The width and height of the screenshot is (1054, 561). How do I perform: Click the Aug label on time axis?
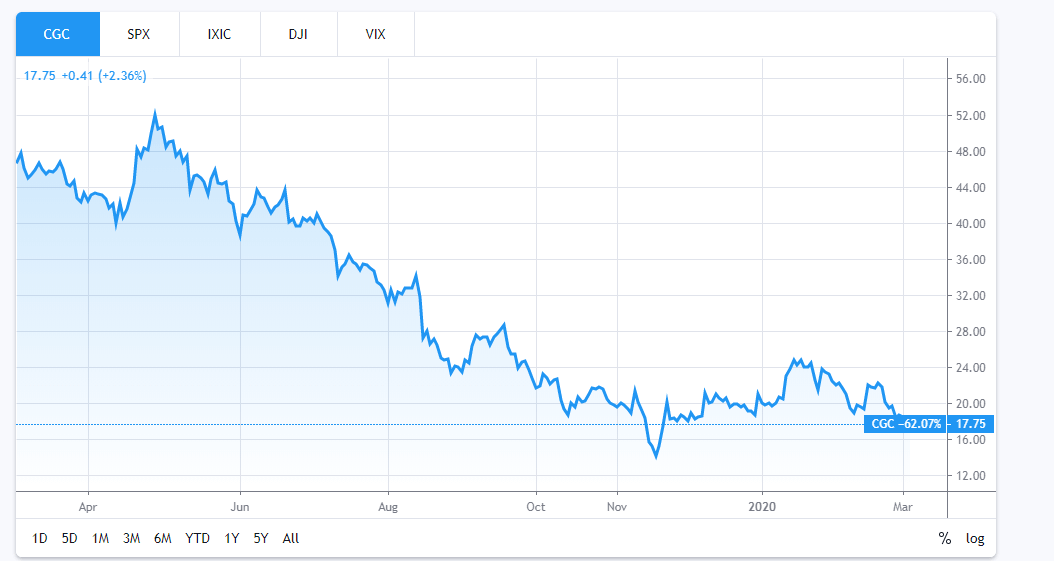[x=388, y=507]
